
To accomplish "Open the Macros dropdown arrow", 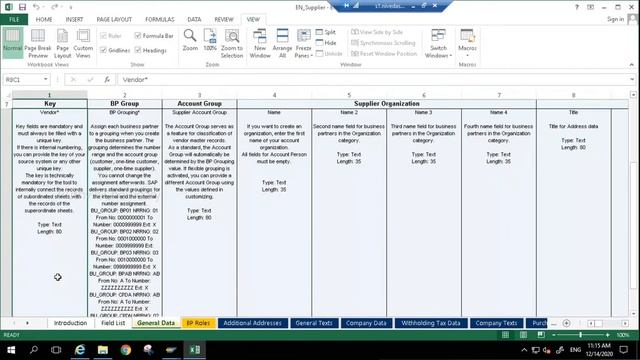I will [467, 56].
